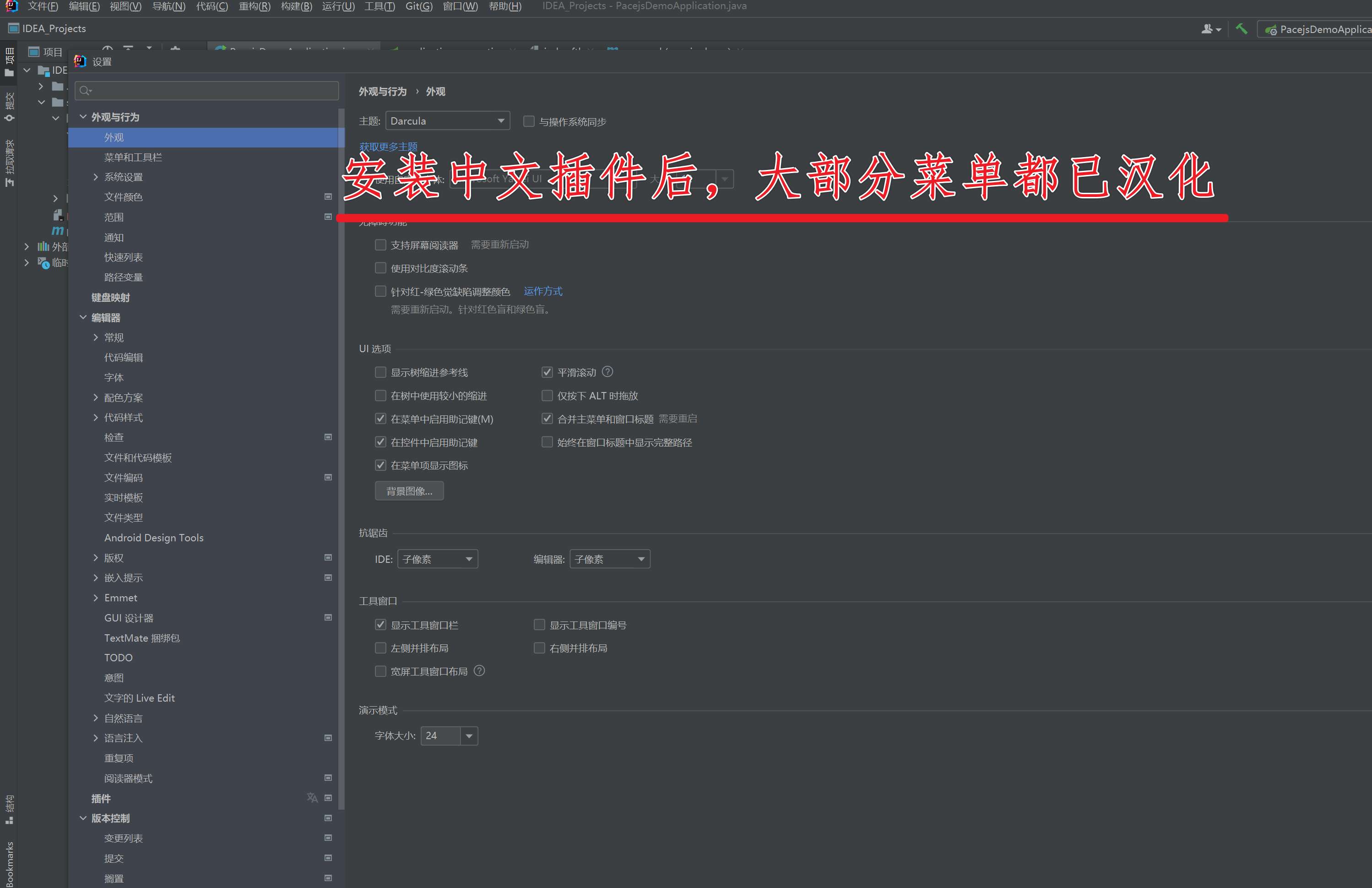The width and height of the screenshot is (1372, 888).
Task: Open the user account icon dropdown
Action: 1211,29
